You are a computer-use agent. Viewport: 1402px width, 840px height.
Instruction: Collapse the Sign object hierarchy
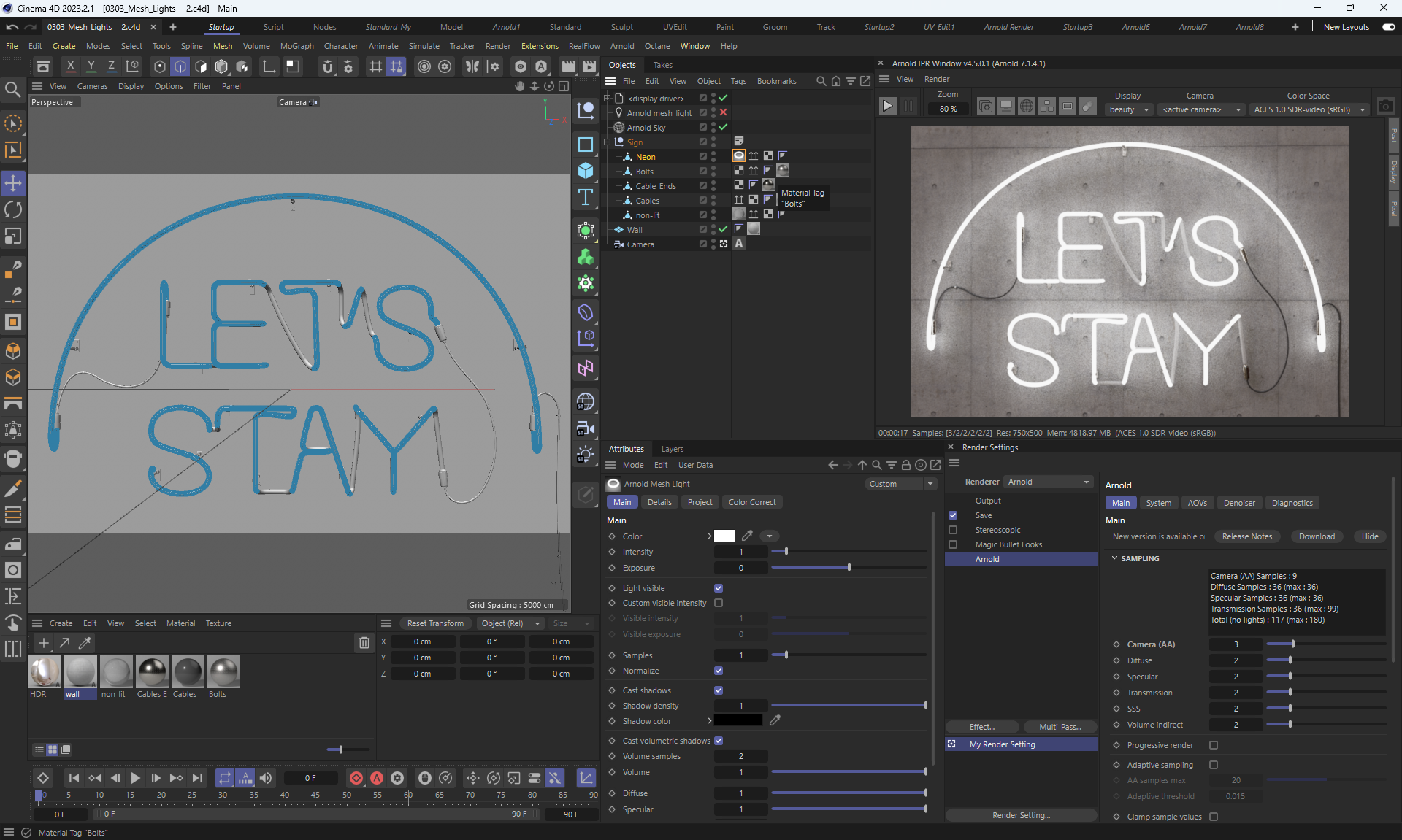(607, 142)
